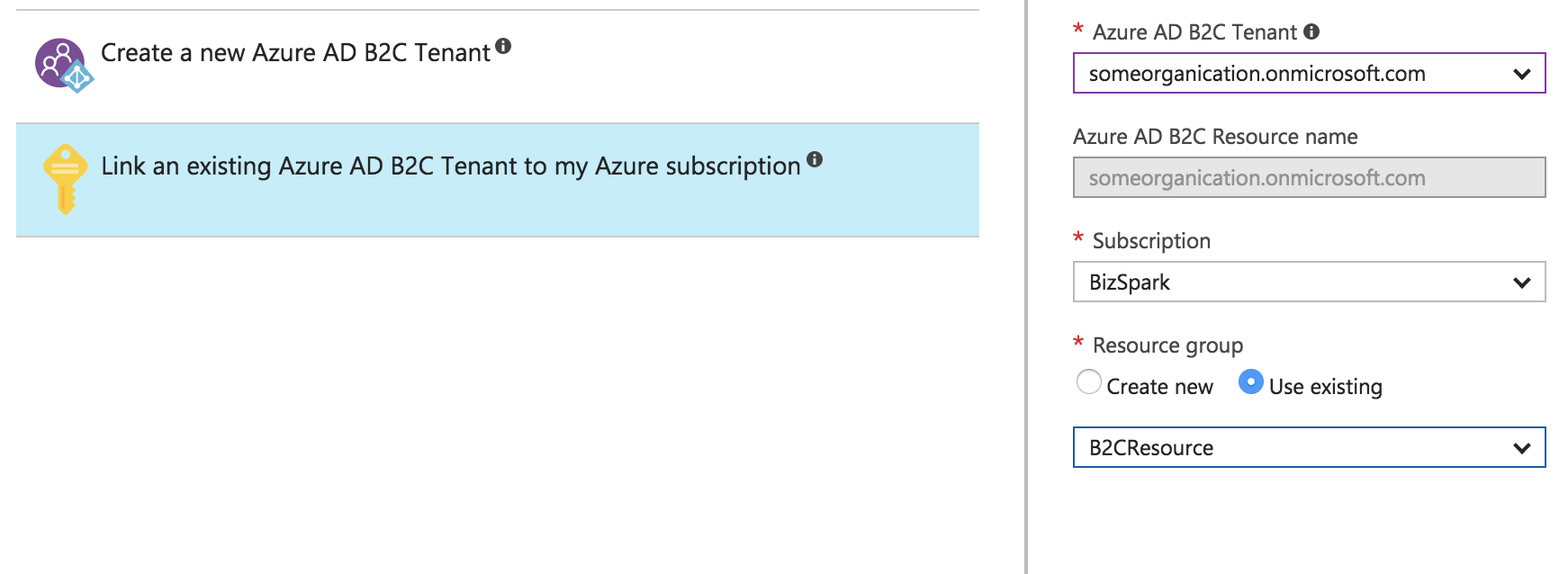Open the B2CResource resource group dropdown

coord(1309,447)
